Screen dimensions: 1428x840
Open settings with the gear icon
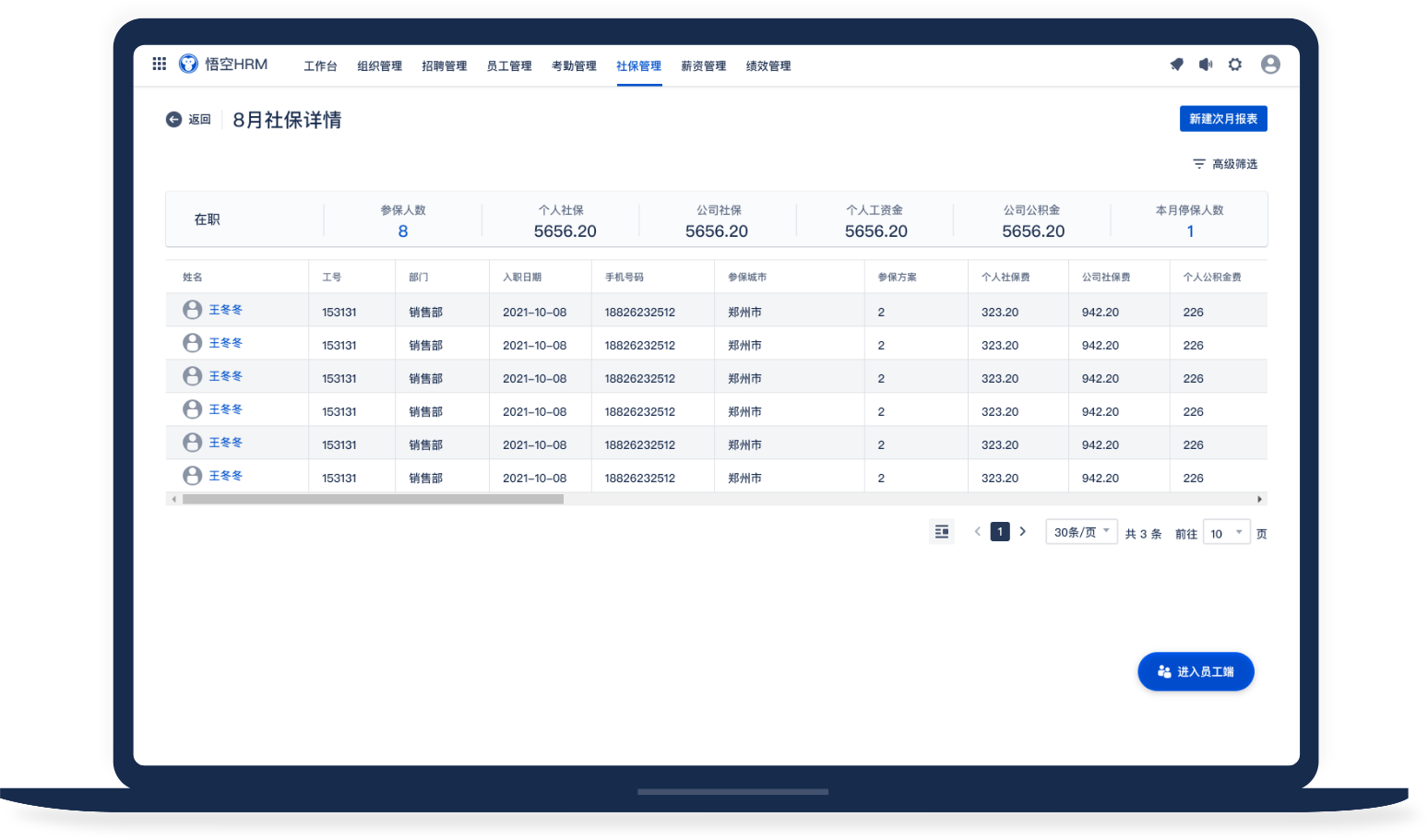[x=1235, y=65]
